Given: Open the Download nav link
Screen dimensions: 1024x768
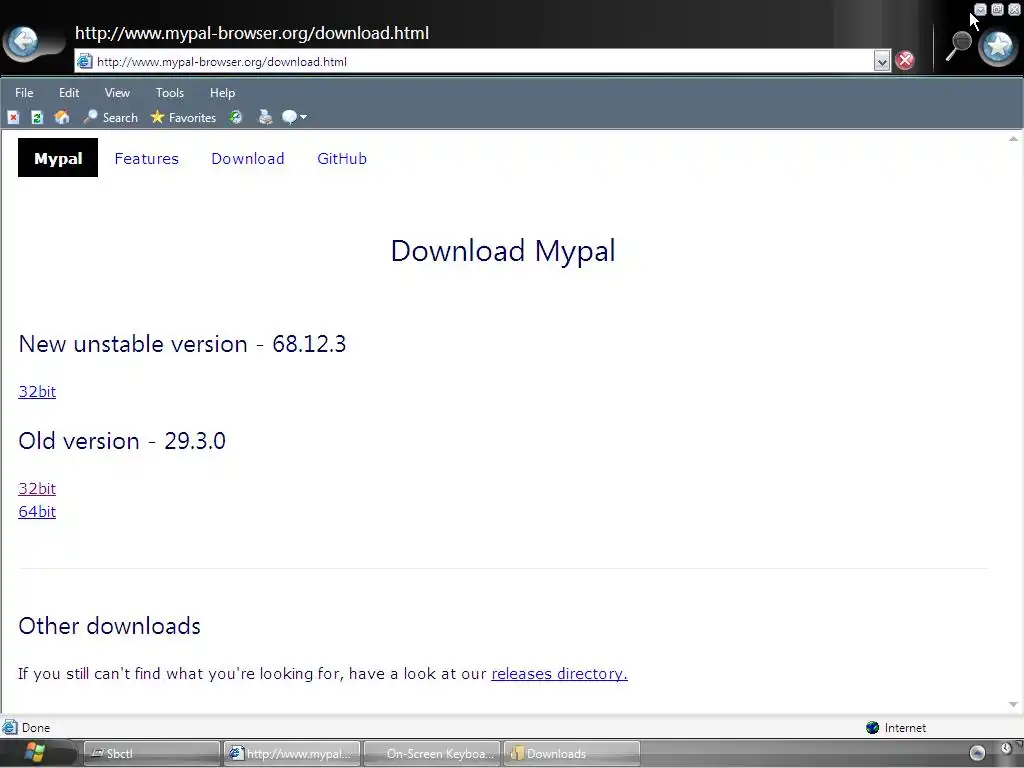Looking at the screenshot, I should [x=248, y=159].
